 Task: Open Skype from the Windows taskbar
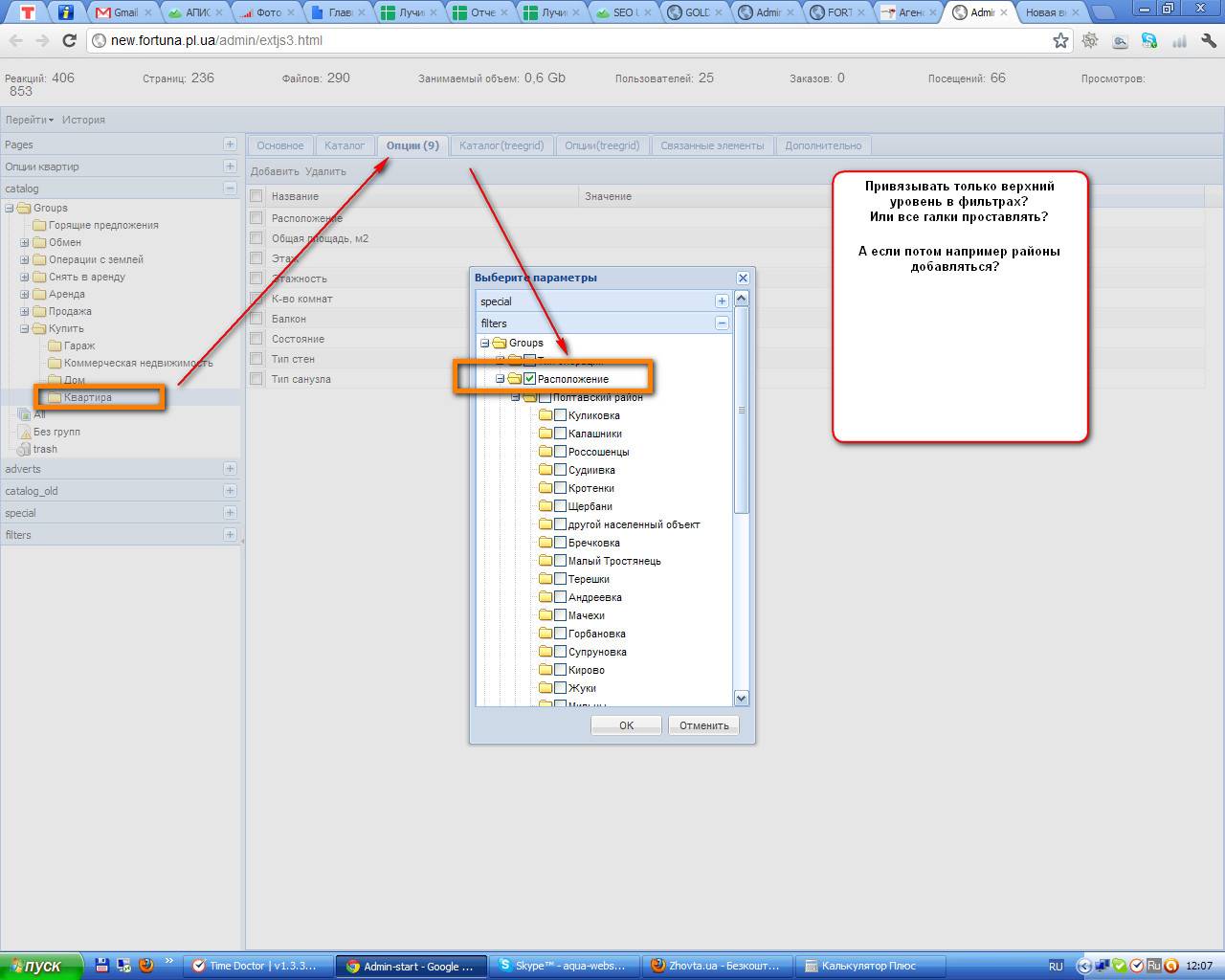[x=565, y=966]
